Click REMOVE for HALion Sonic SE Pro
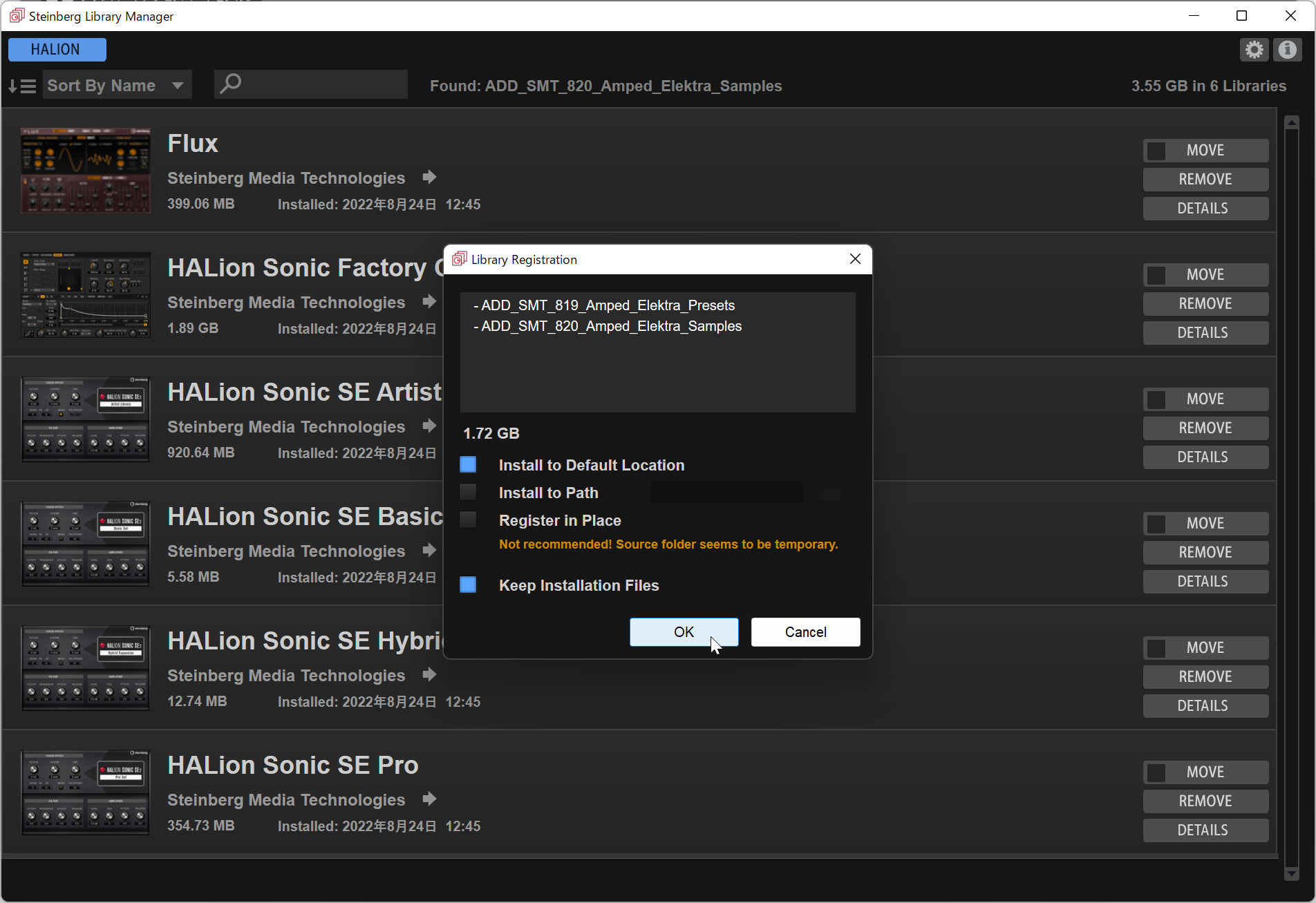Viewport: 1316px width, 903px height. [1205, 801]
